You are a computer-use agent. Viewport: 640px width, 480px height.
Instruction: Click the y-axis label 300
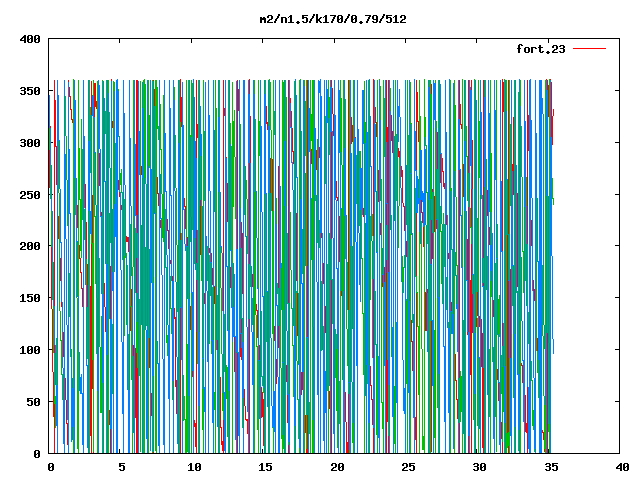click(x=30, y=143)
